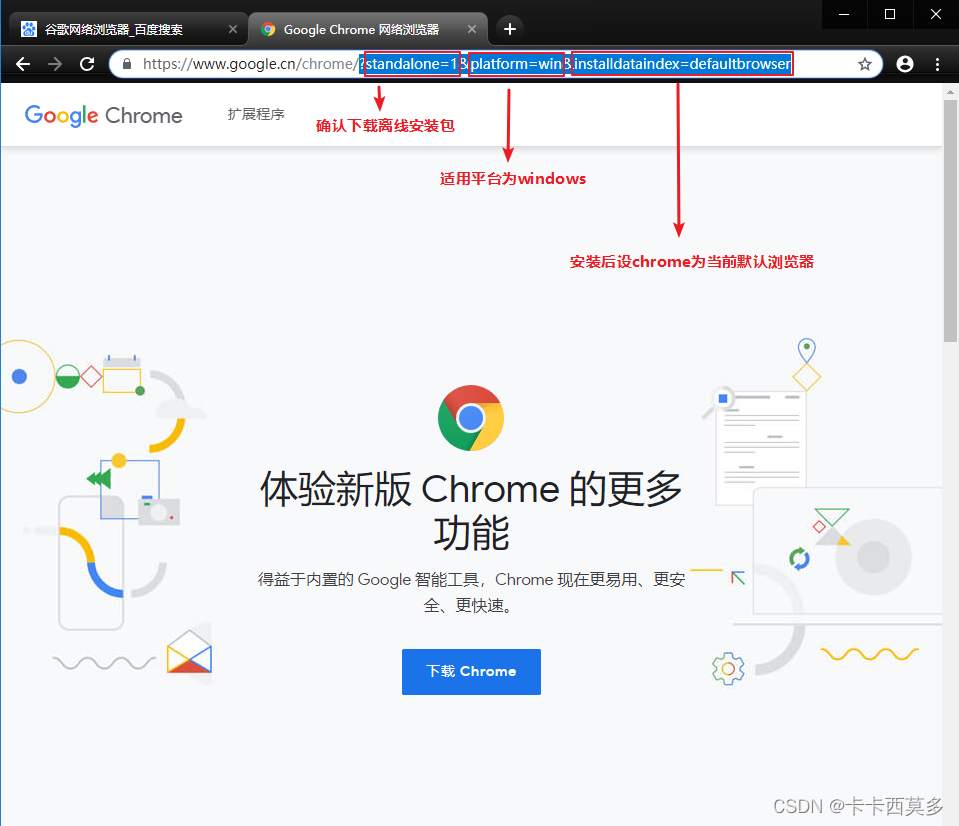Close the browser window
This screenshot has width=959, height=826.
pos(936,14)
